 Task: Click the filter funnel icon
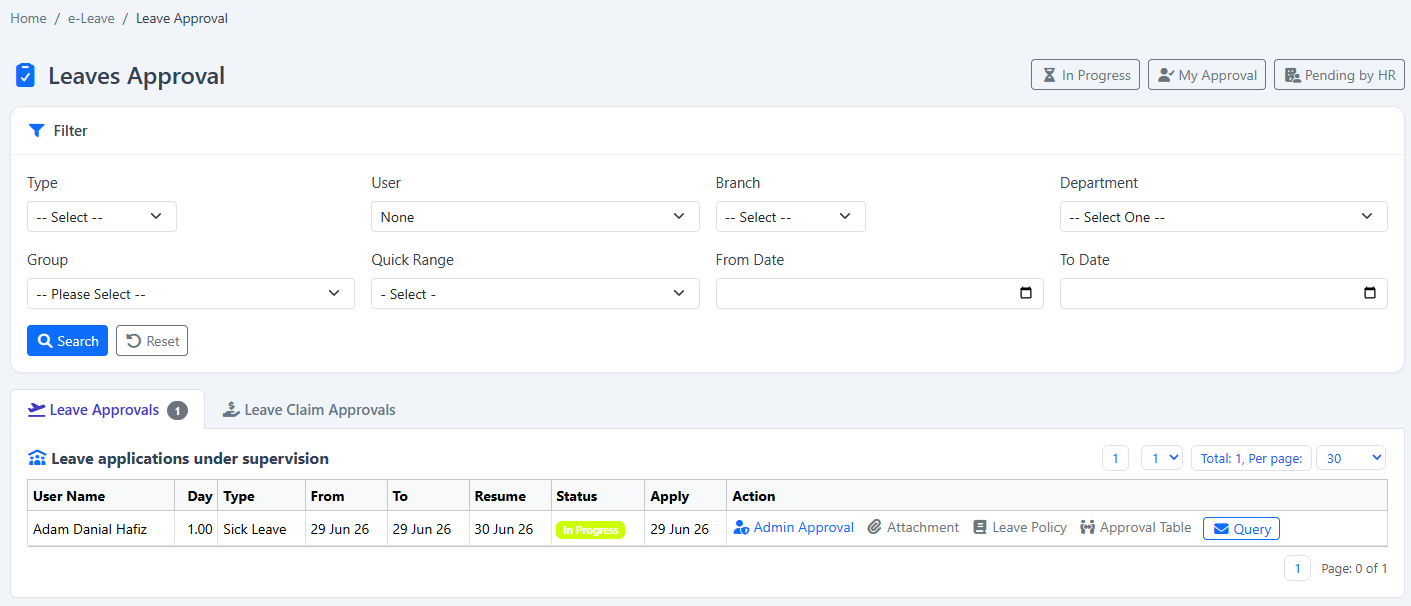click(x=36, y=130)
